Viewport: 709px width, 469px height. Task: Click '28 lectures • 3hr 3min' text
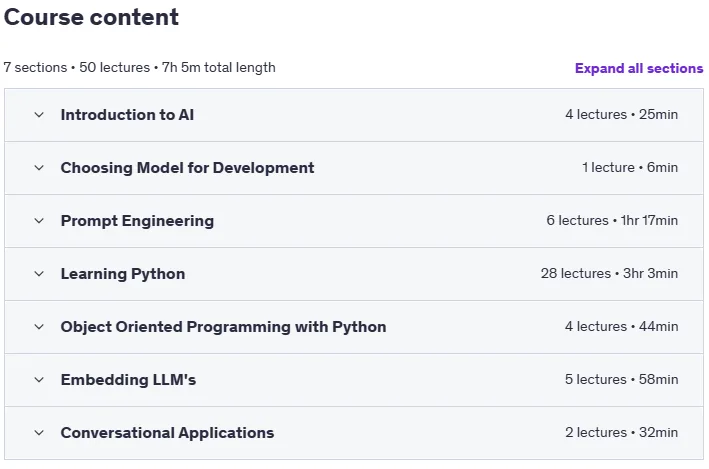(609, 273)
